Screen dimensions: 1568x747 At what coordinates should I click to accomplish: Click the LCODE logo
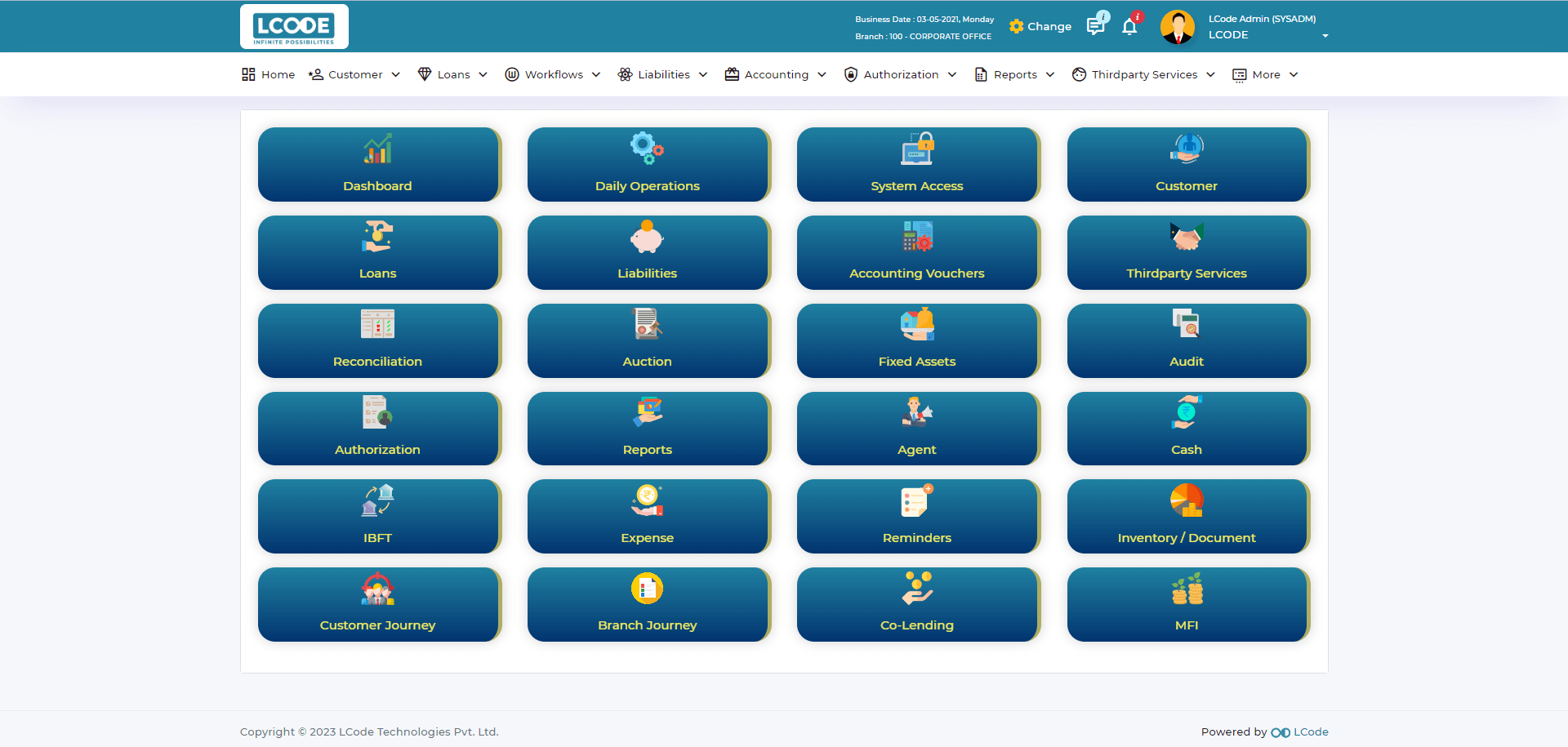click(x=294, y=27)
